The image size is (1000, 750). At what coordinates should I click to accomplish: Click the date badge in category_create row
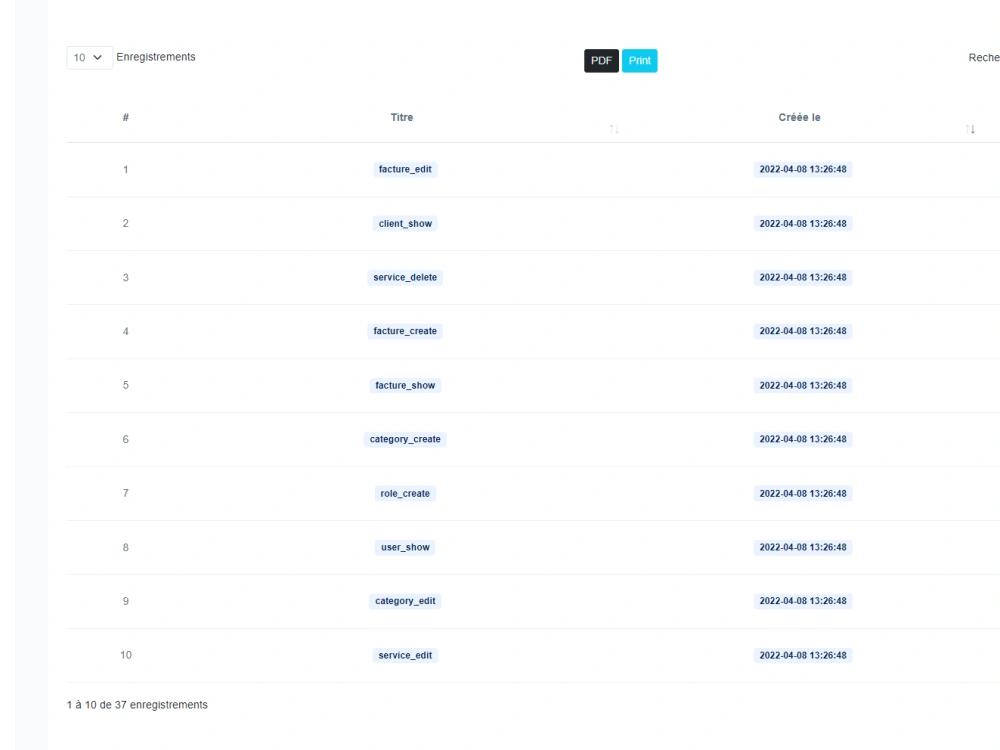(x=802, y=439)
